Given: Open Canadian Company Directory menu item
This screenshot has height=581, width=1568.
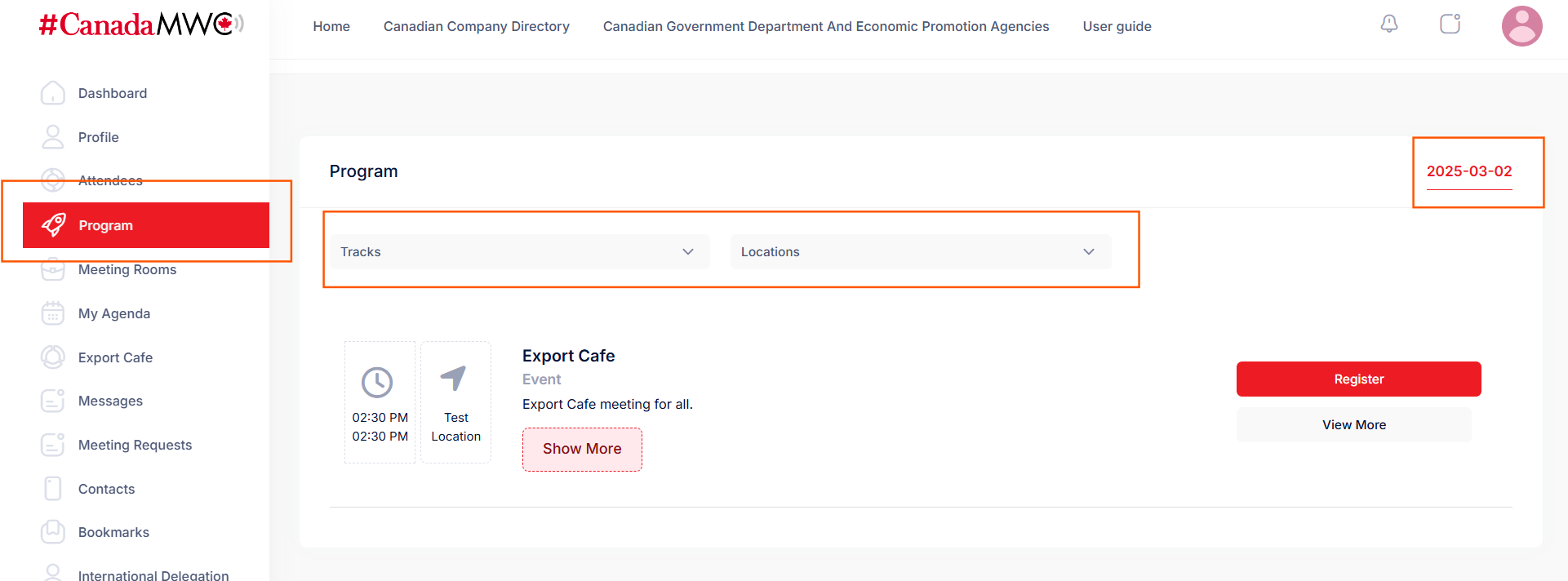Looking at the screenshot, I should coord(476,26).
